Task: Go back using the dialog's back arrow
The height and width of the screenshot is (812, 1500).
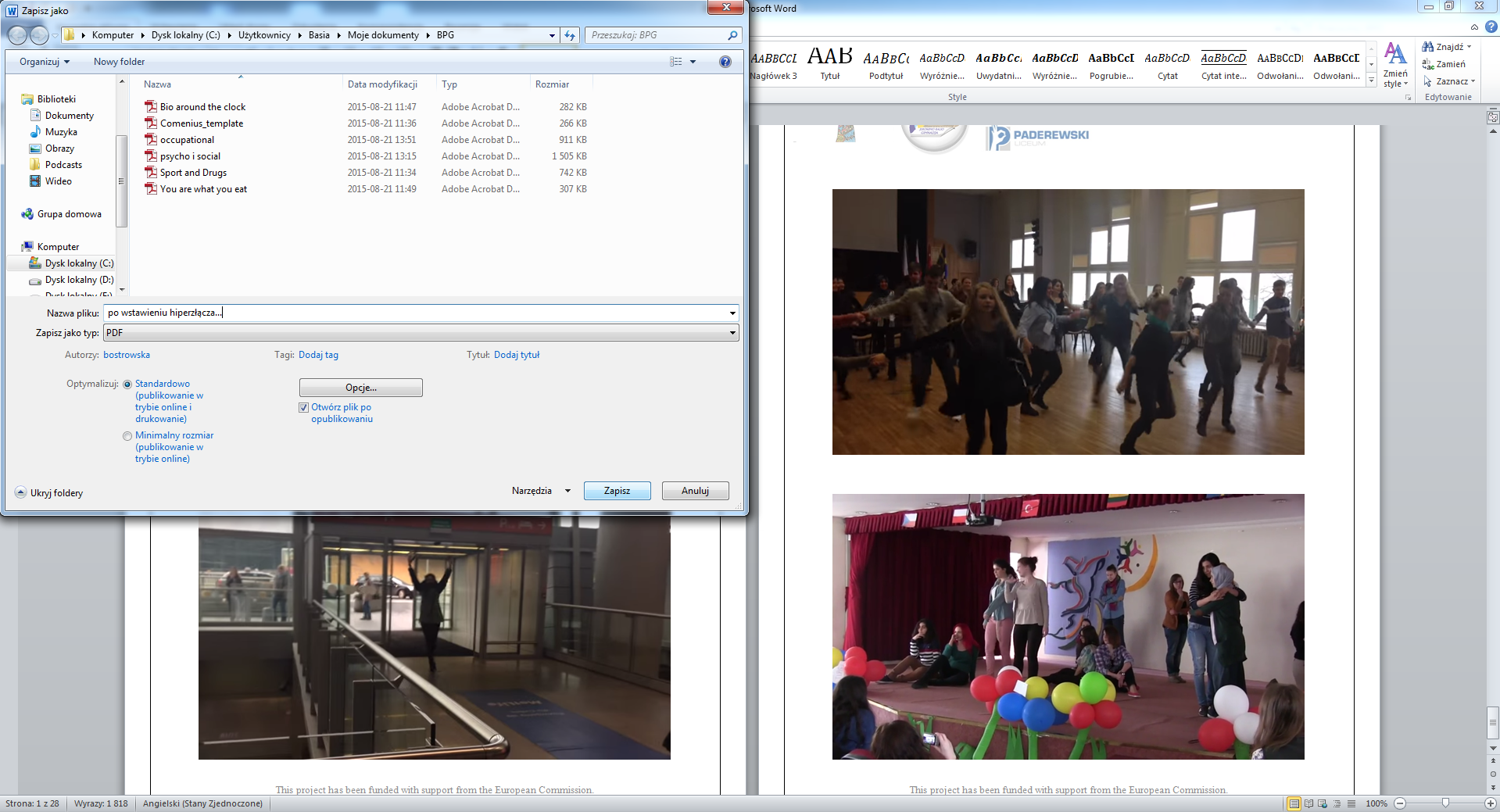Action: [17, 35]
